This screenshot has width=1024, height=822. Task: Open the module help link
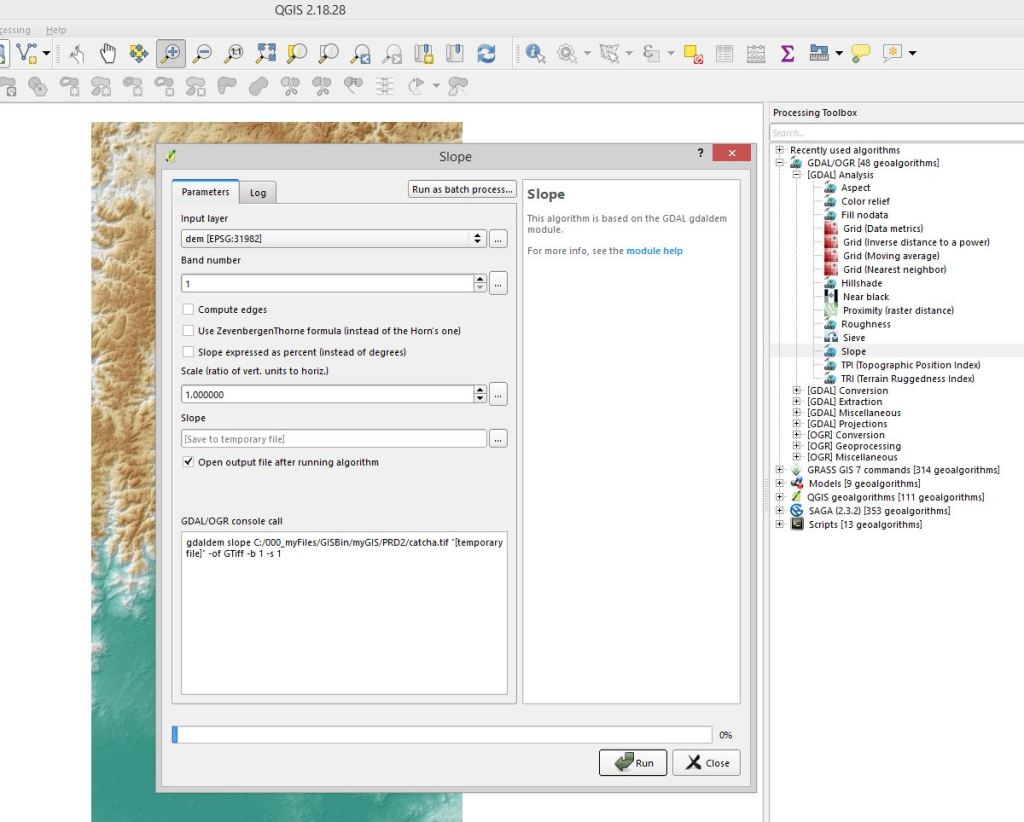click(654, 251)
